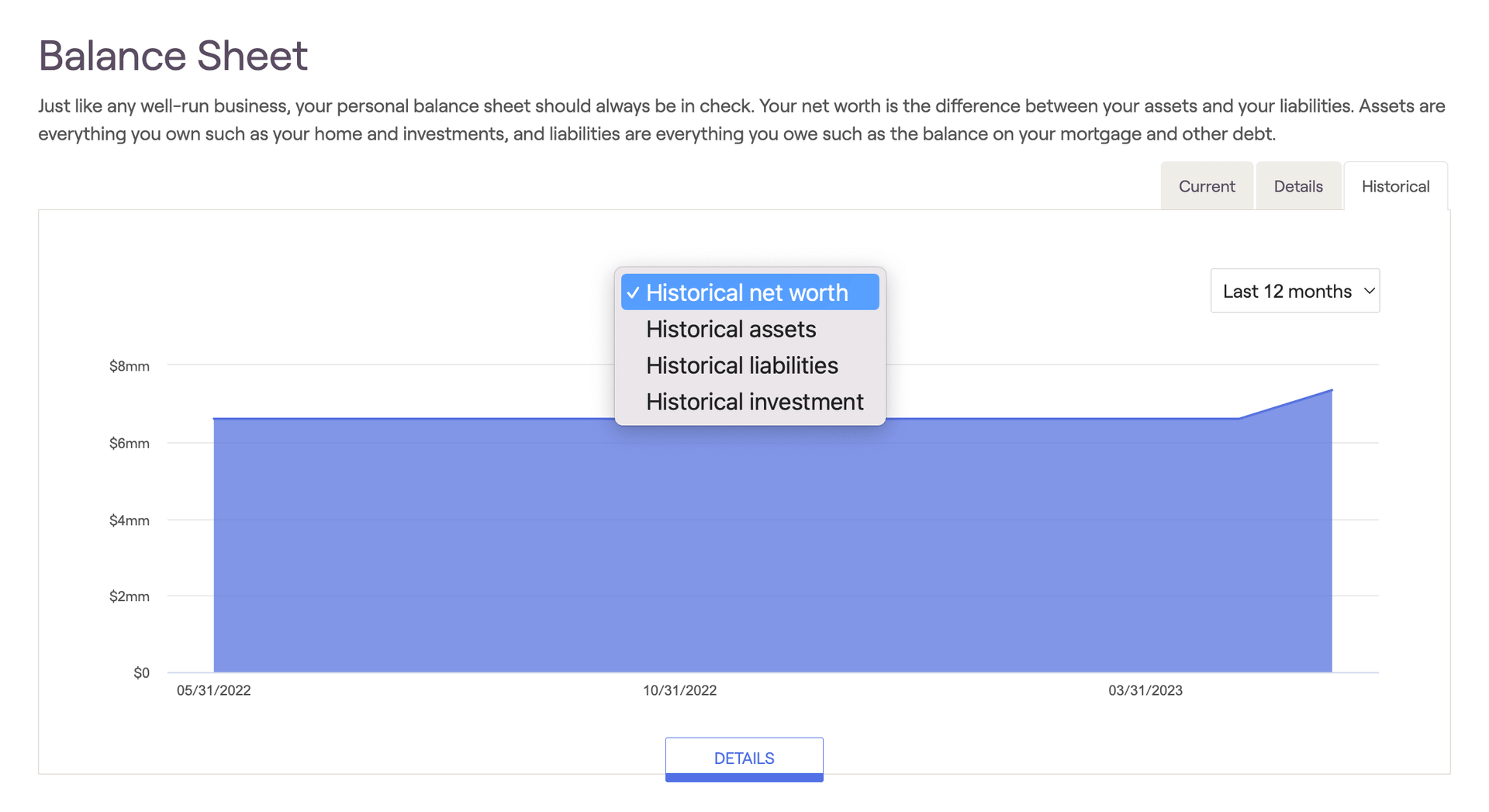Select the Historical tab
This screenshot has height=812, width=1489.
[x=1395, y=186]
